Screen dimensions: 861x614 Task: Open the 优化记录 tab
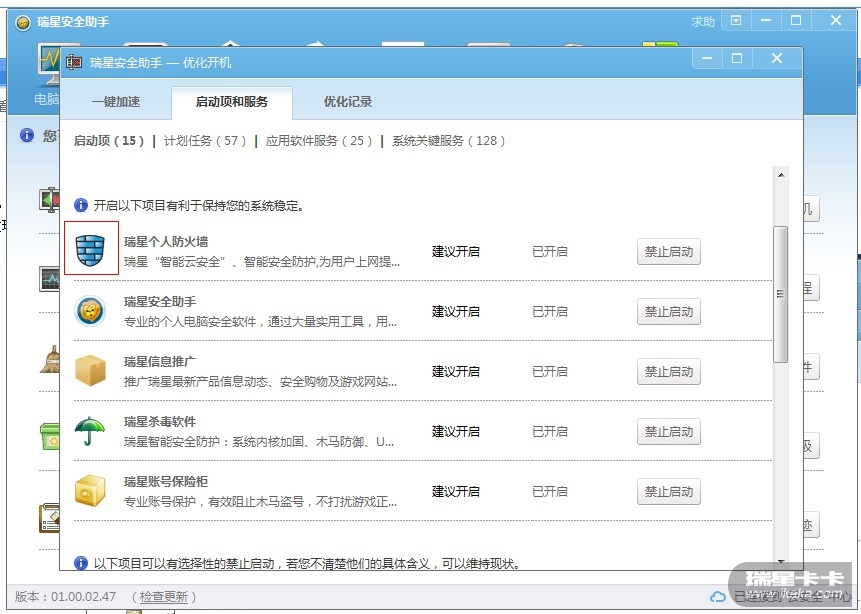(x=347, y=102)
